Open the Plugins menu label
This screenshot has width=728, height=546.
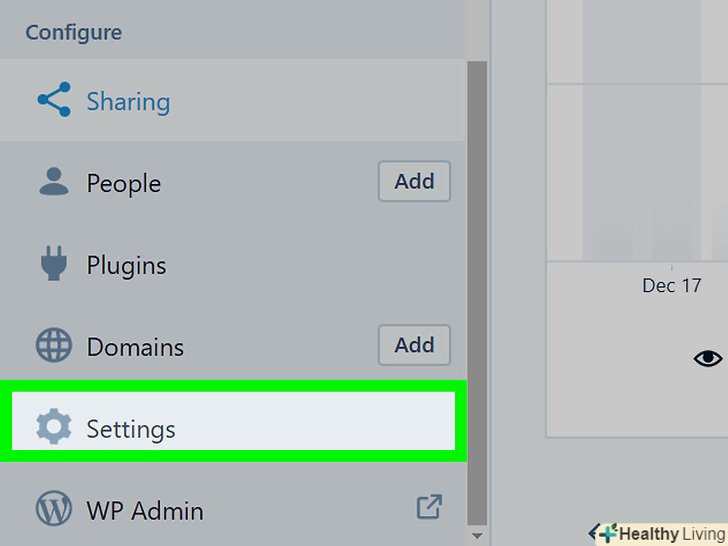point(126,266)
